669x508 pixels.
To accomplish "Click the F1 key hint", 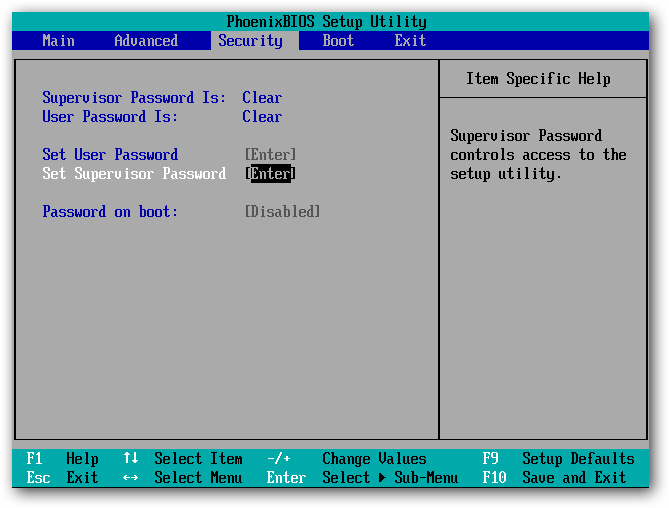I will 34,459.
